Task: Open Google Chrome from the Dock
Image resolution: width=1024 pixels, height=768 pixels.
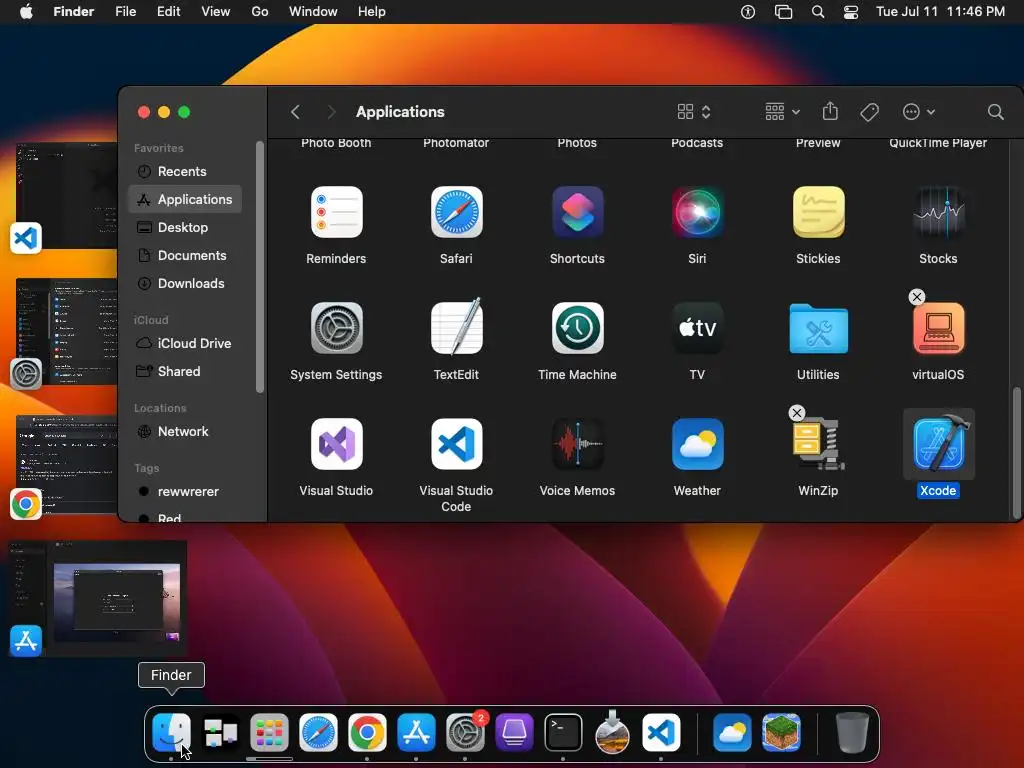Action: coord(367,733)
